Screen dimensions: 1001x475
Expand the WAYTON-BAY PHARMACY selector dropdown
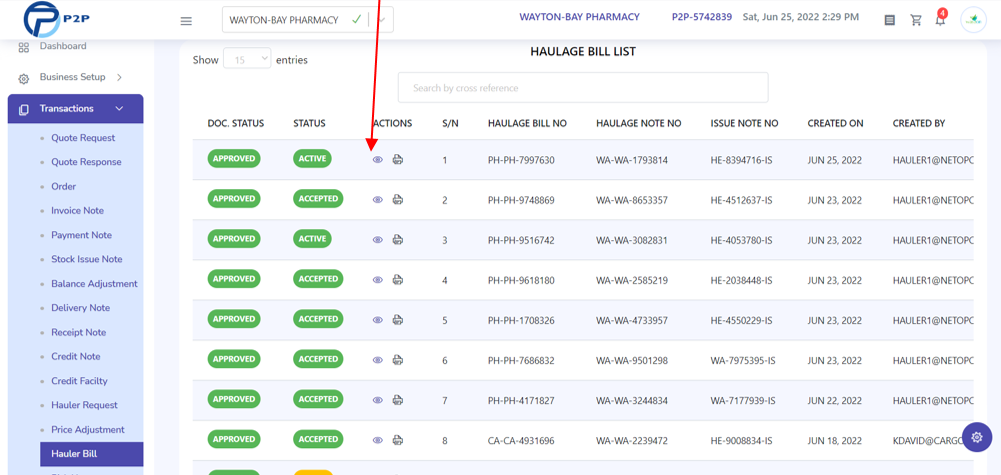coord(382,20)
